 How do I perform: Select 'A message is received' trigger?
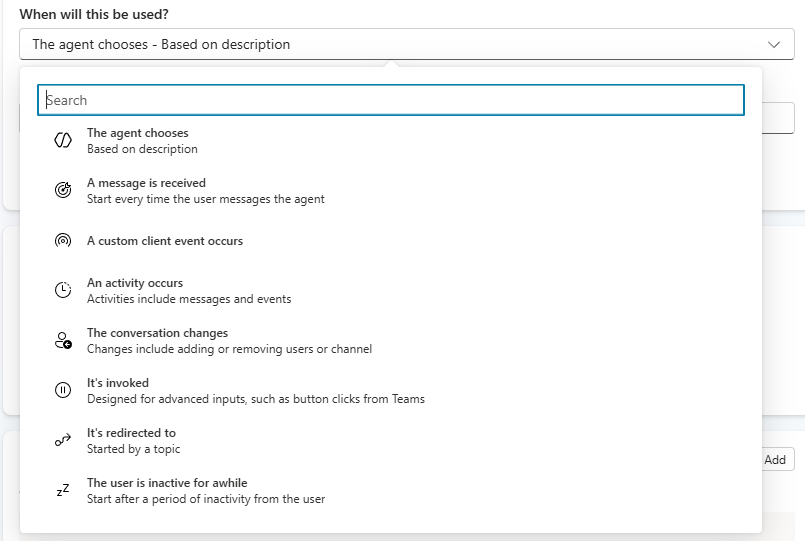tap(391, 190)
